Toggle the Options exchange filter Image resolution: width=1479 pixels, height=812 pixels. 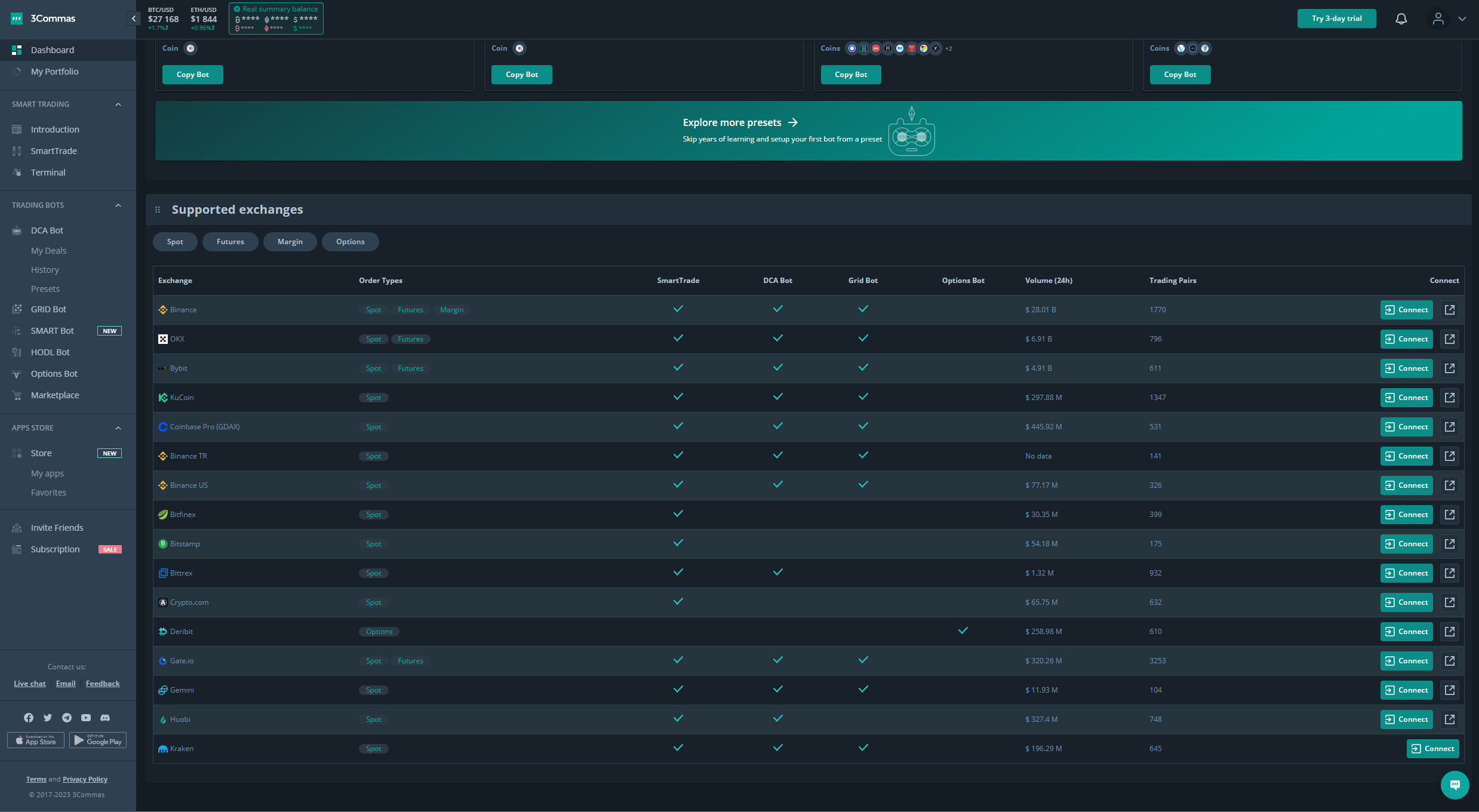pyautogui.click(x=350, y=242)
